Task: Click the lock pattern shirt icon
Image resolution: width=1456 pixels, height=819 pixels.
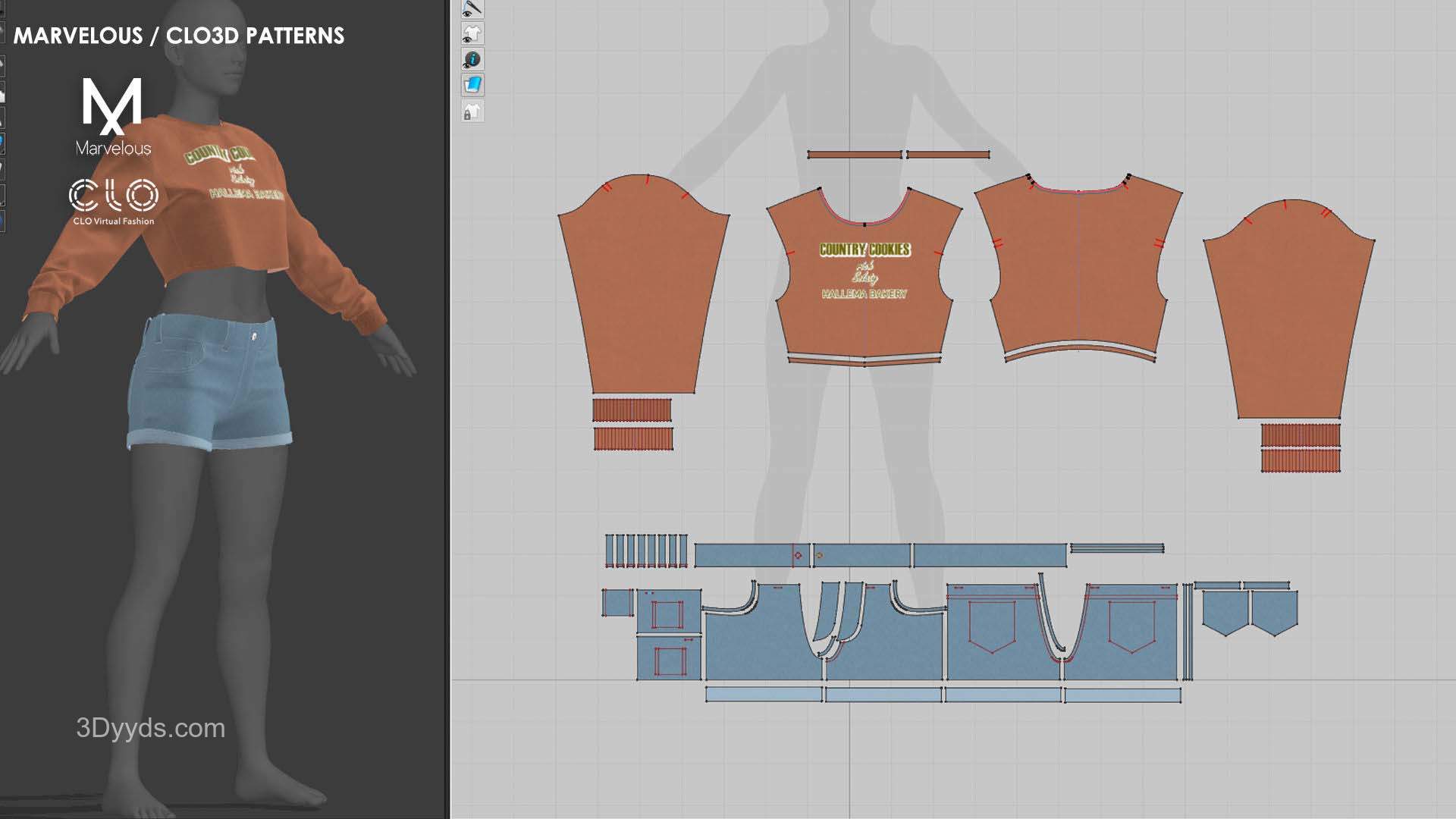Action: 472,112
